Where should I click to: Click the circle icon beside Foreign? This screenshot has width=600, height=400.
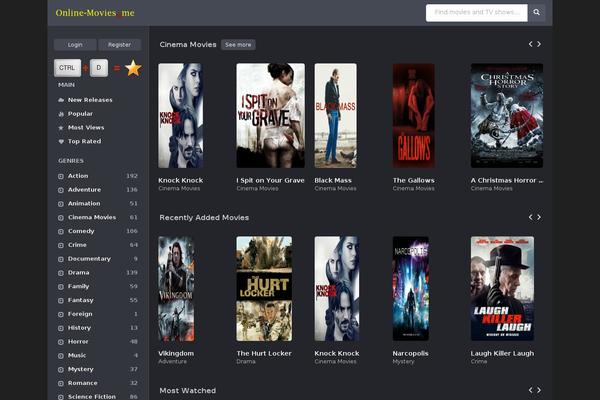point(60,314)
